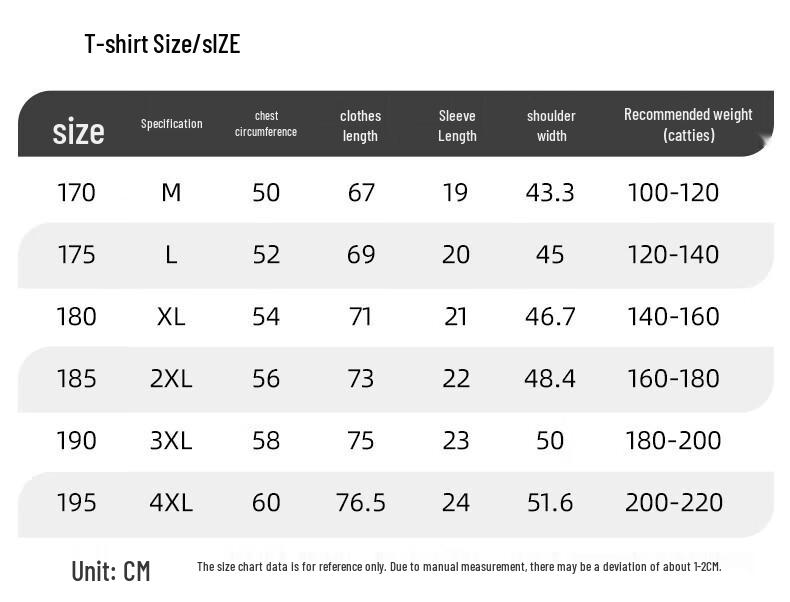Click the 76.5 clothes length value

pyautogui.click(x=361, y=503)
